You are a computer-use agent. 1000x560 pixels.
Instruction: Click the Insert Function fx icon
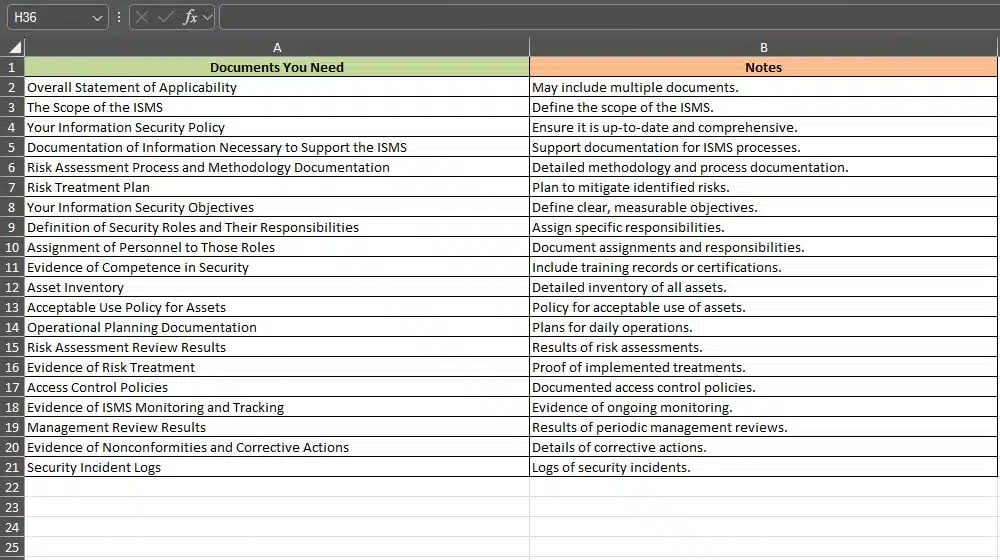coord(189,17)
